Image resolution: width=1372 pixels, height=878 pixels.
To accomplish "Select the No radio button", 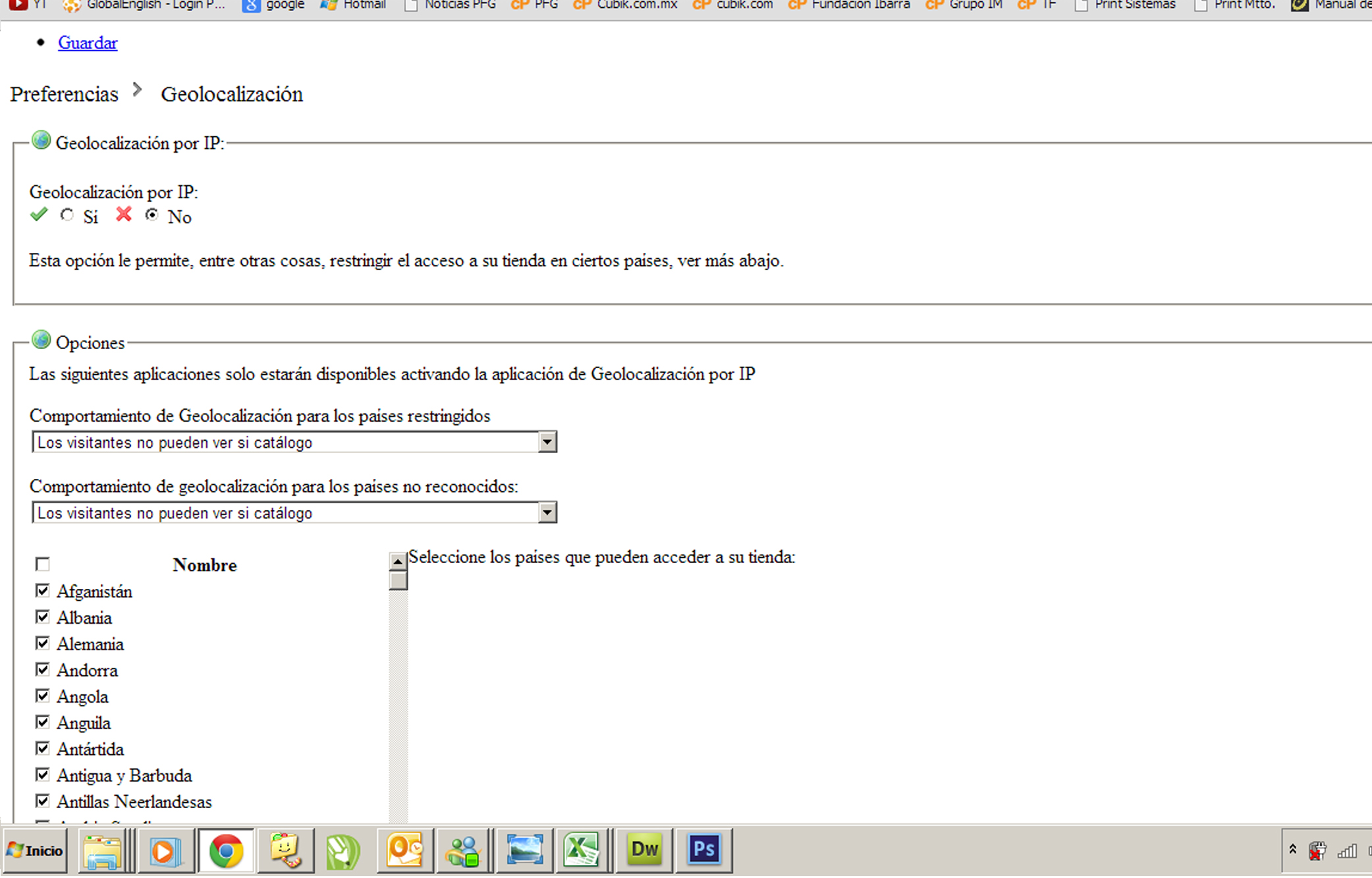I will coord(152,215).
